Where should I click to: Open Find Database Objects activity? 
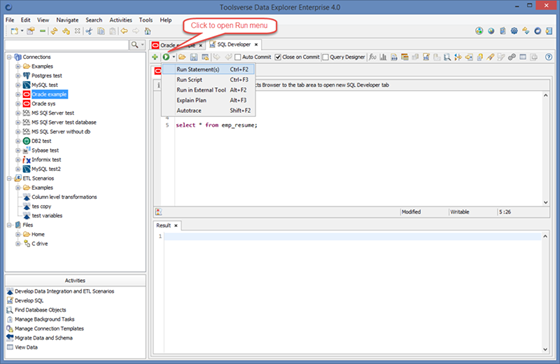tap(40, 310)
